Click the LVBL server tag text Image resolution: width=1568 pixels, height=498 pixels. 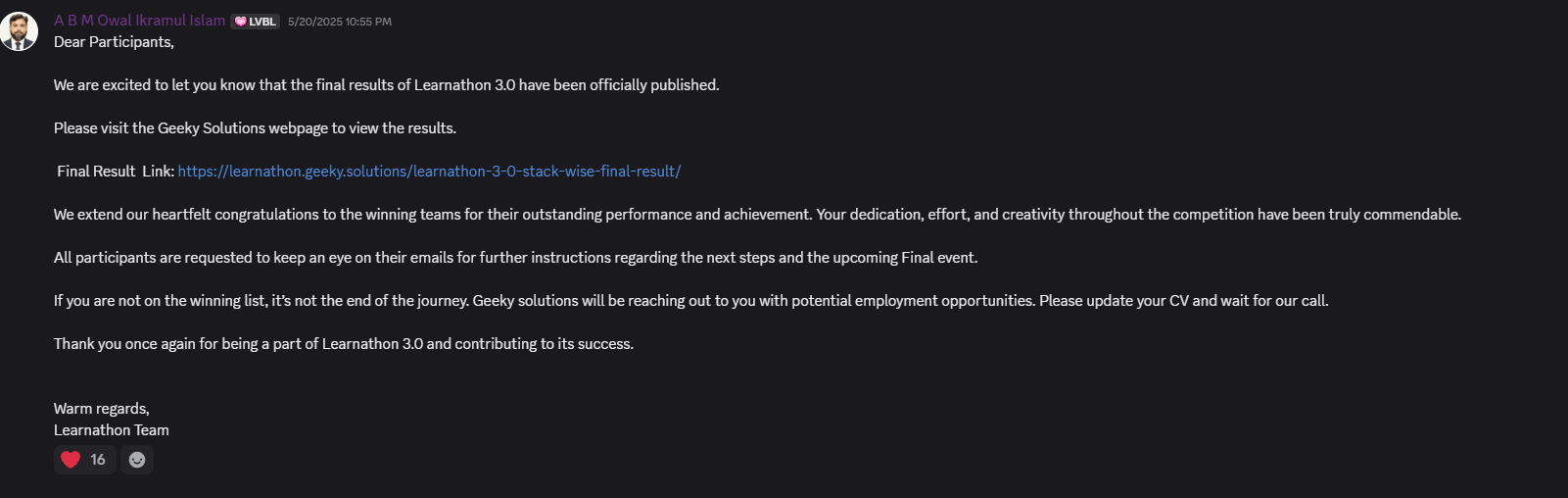pyautogui.click(x=261, y=22)
